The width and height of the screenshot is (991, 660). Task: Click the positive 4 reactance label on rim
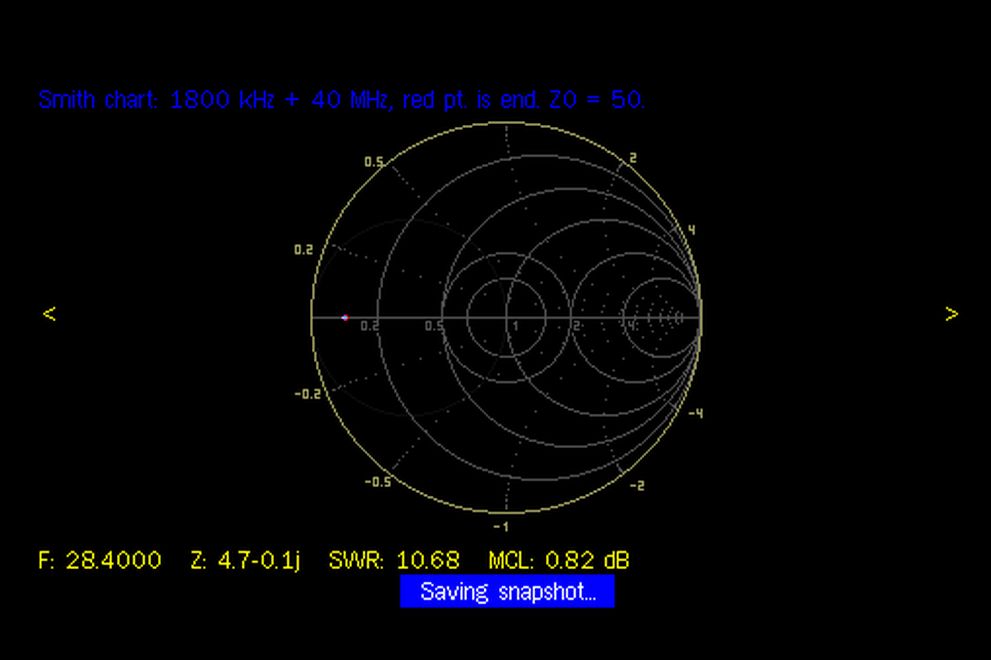point(691,230)
